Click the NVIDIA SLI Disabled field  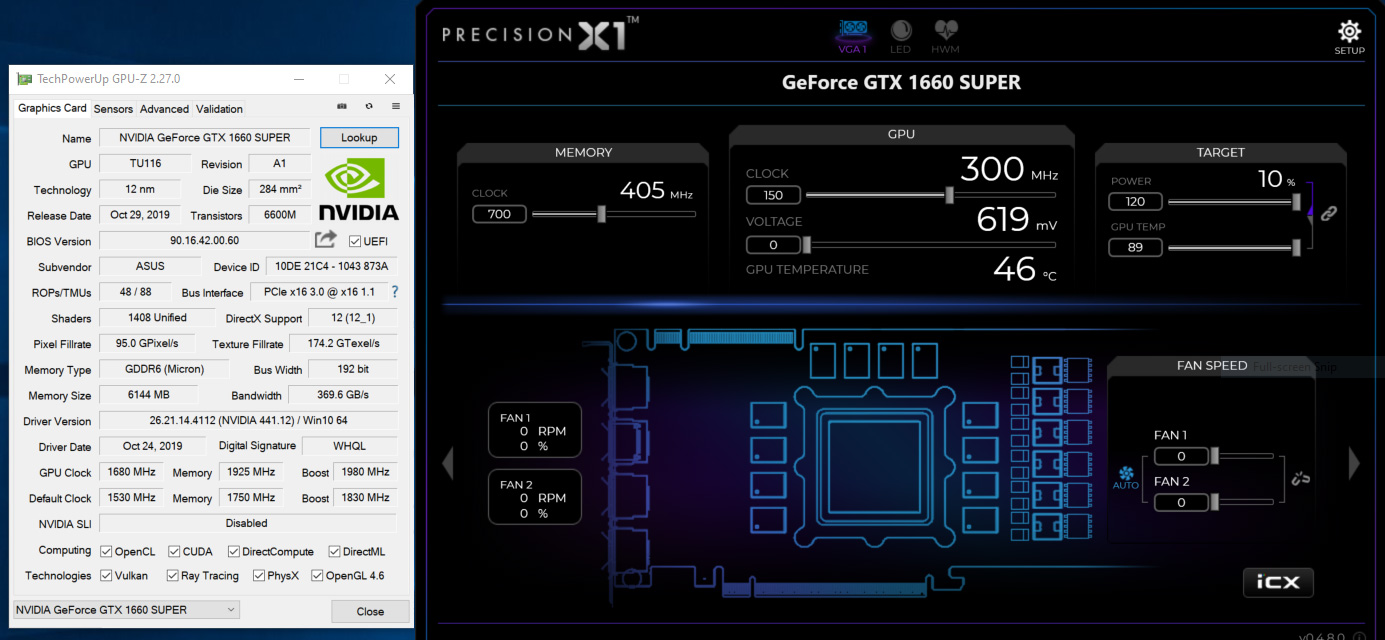[248, 523]
